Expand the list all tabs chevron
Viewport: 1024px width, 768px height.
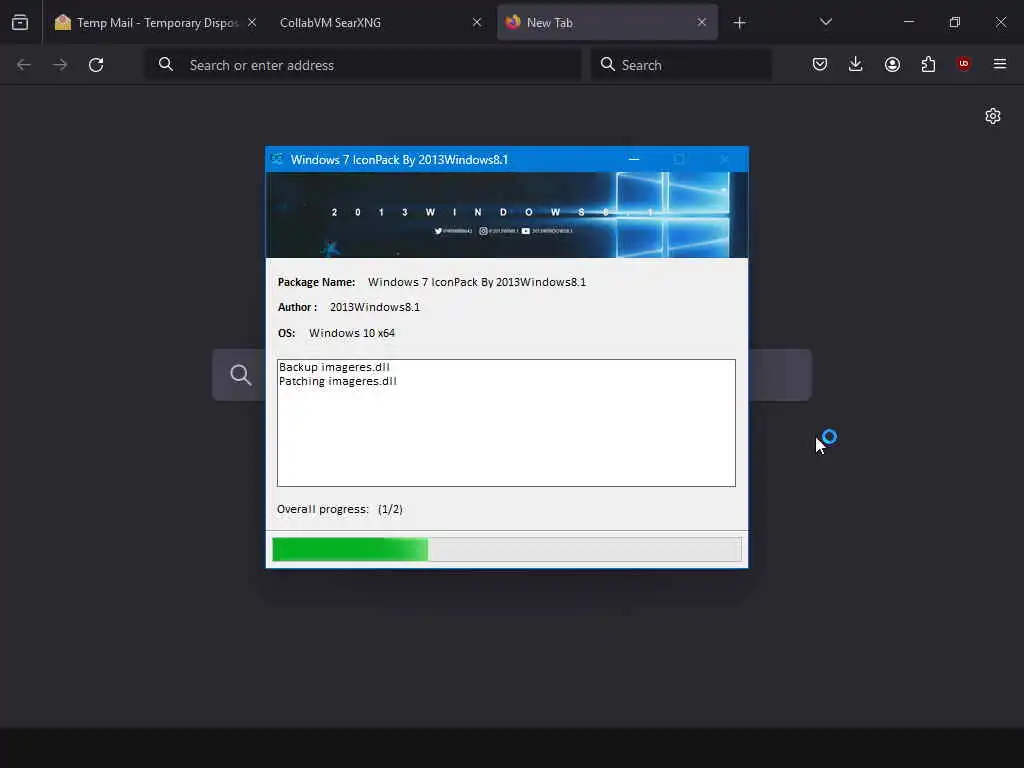point(825,23)
